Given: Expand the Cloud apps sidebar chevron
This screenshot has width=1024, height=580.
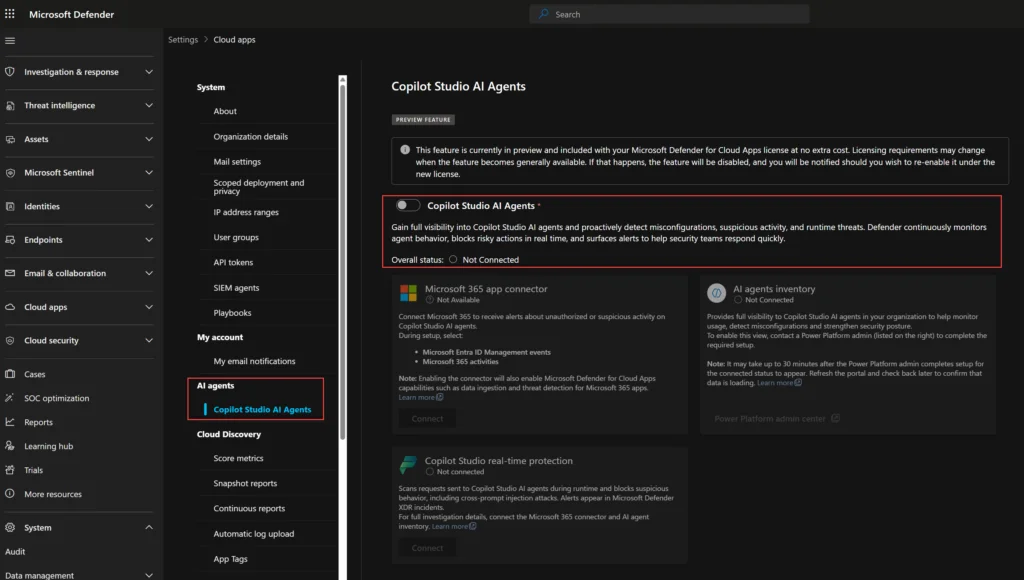Looking at the screenshot, I should pos(149,307).
